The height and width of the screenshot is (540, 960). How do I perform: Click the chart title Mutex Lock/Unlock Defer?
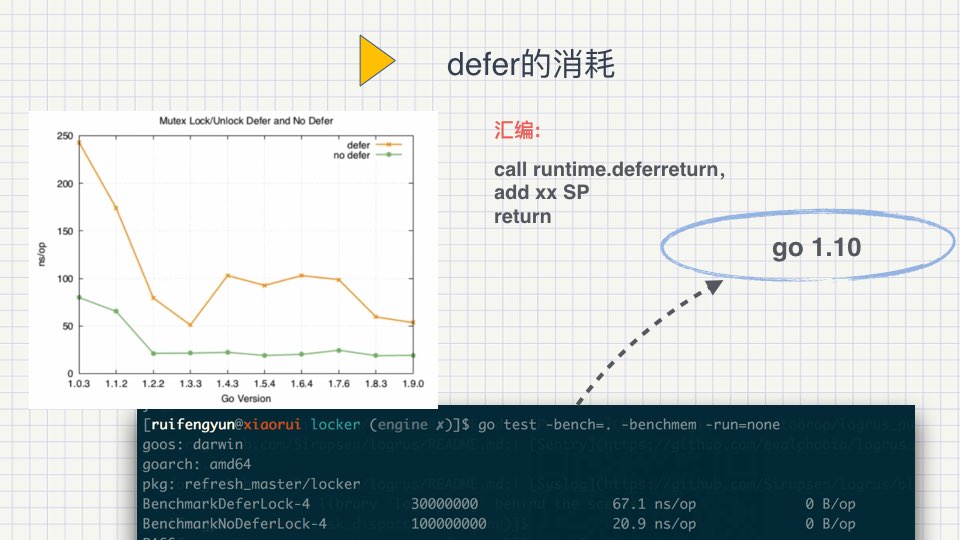(x=246, y=120)
